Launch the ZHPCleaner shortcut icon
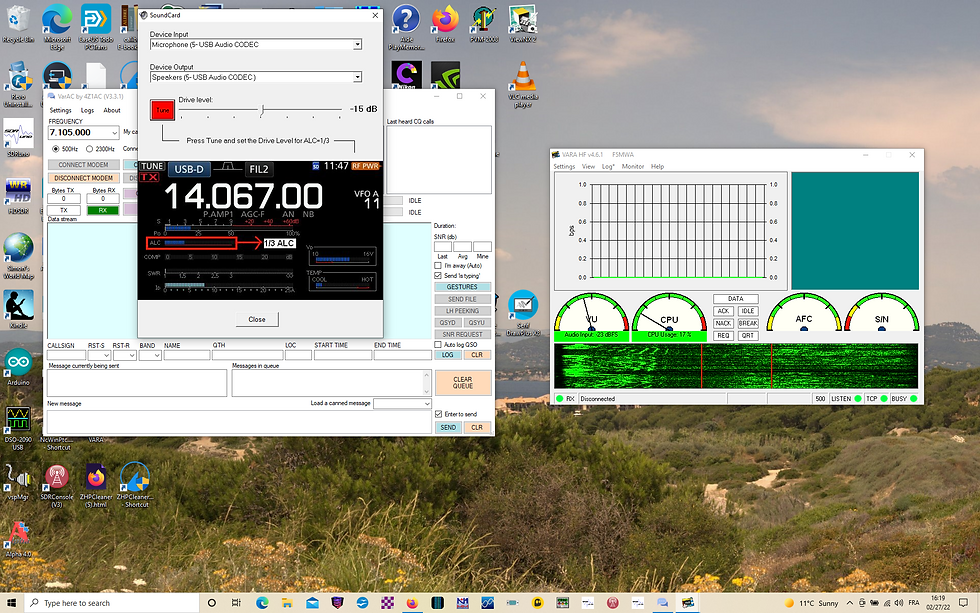The width and height of the screenshot is (980, 613). pos(134,485)
